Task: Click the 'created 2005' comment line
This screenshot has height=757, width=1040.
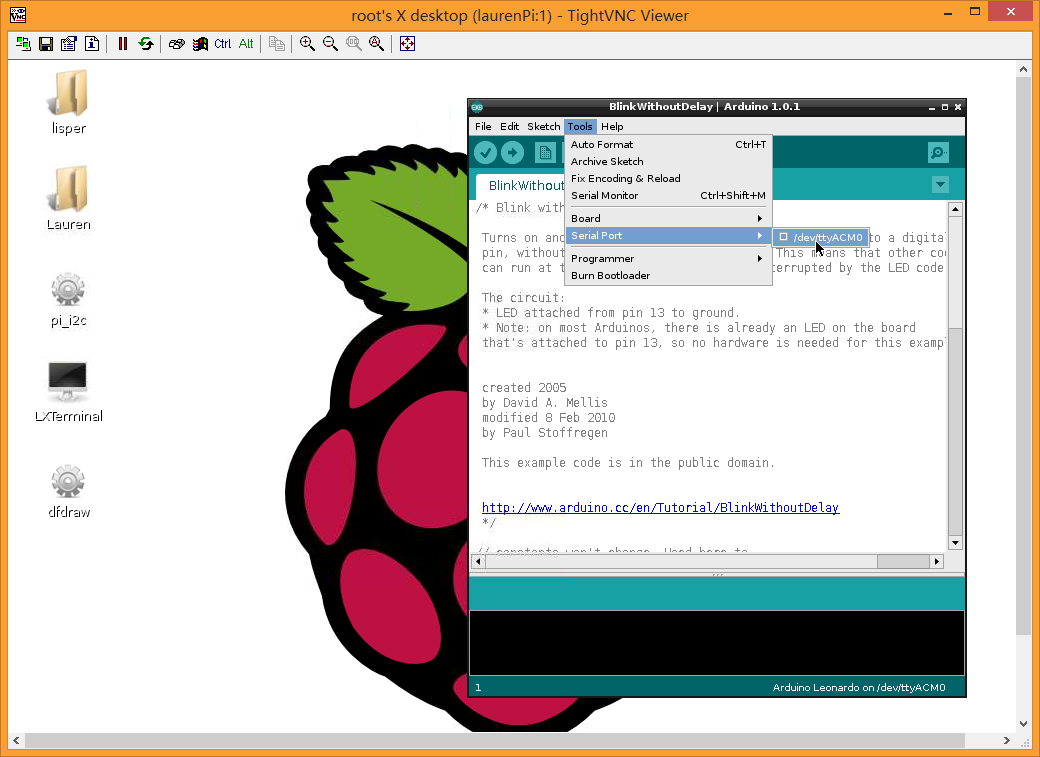Action: [x=524, y=387]
